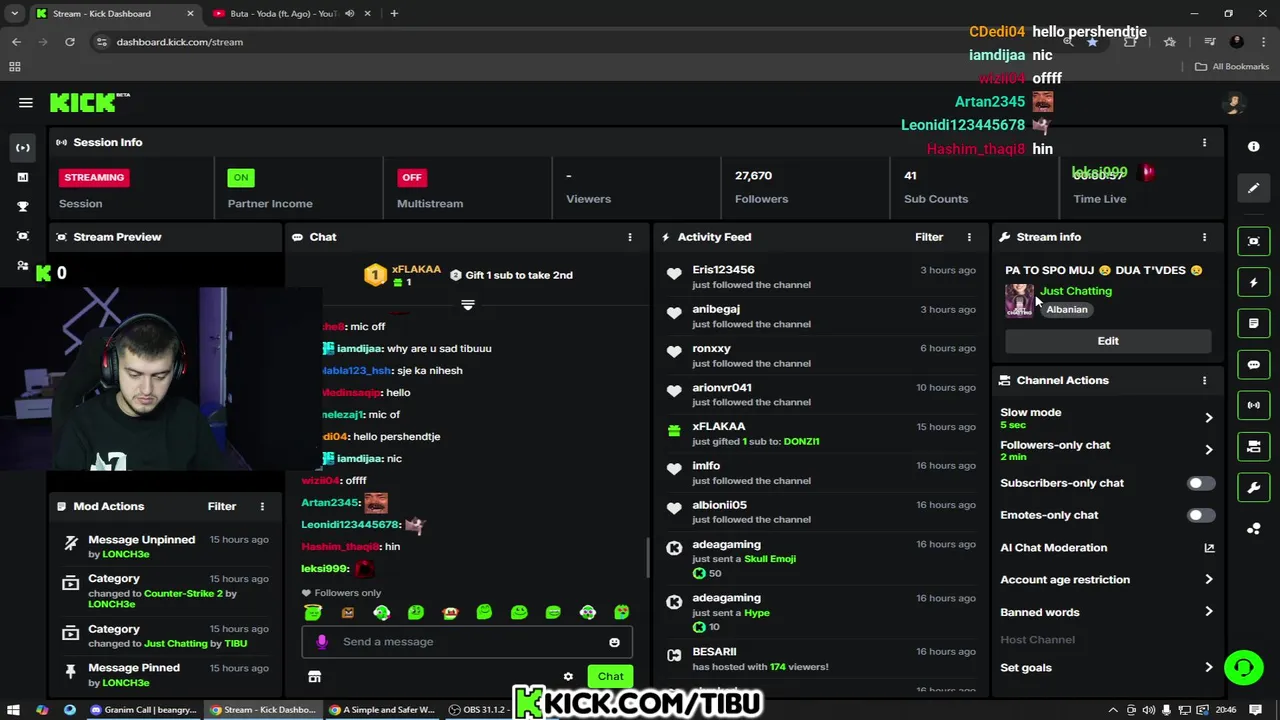Open Mod Actions options menu
This screenshot has height=720, width=1280.
point(262,506)
